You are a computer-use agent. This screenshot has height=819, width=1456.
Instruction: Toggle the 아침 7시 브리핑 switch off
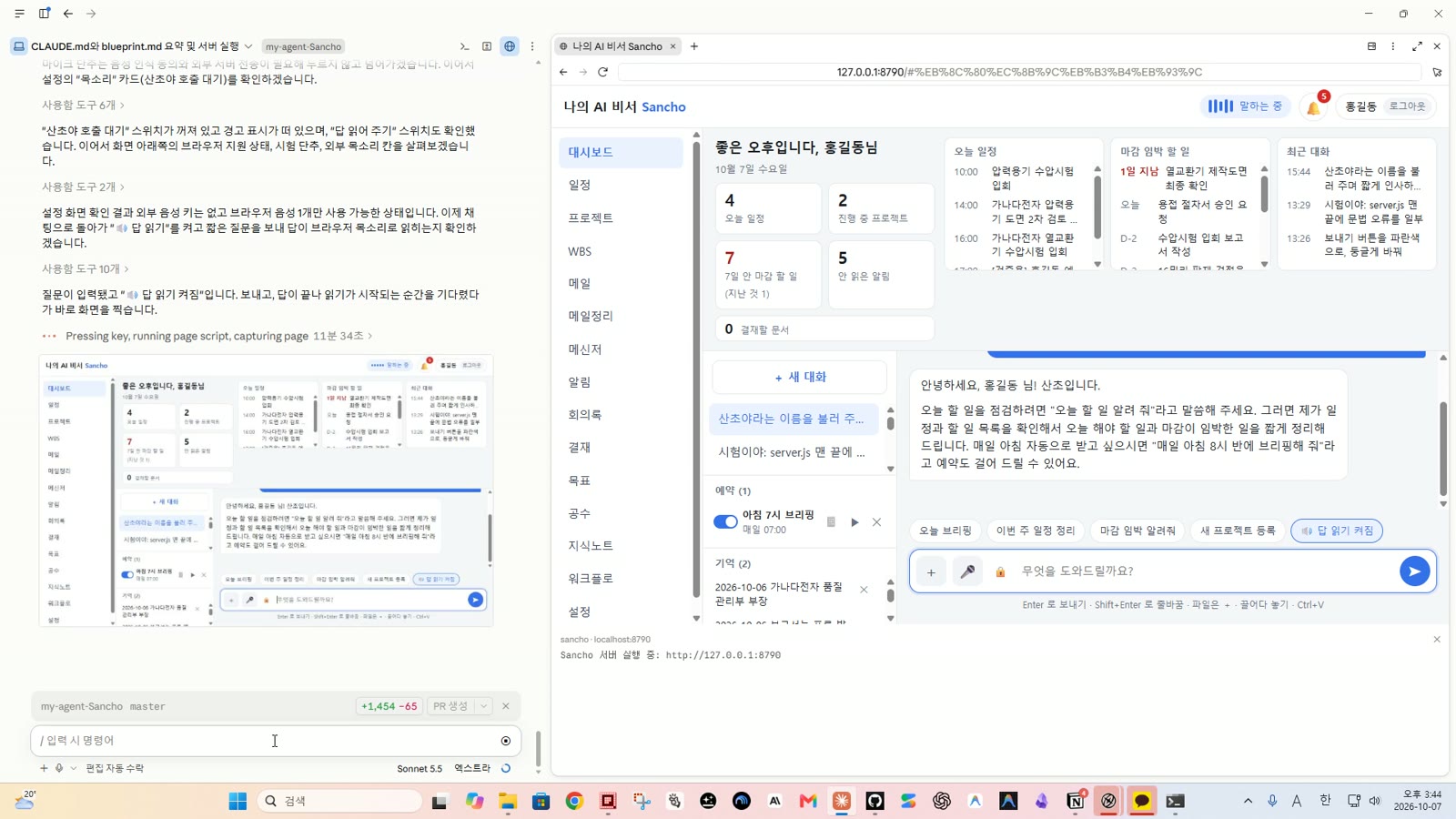click(725, 522)
